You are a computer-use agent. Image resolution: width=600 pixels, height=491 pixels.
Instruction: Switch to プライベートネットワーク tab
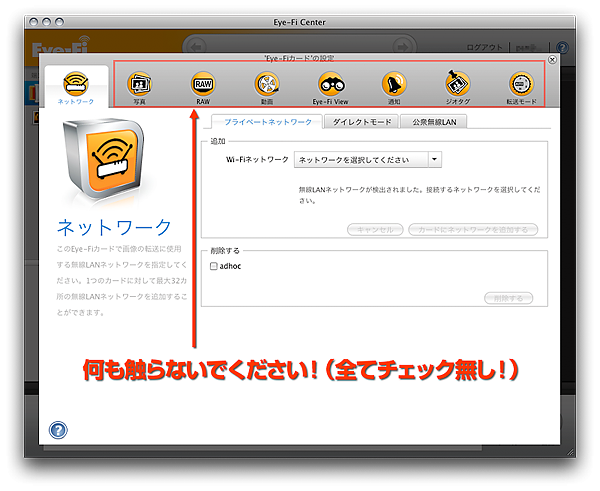[267, 122]
